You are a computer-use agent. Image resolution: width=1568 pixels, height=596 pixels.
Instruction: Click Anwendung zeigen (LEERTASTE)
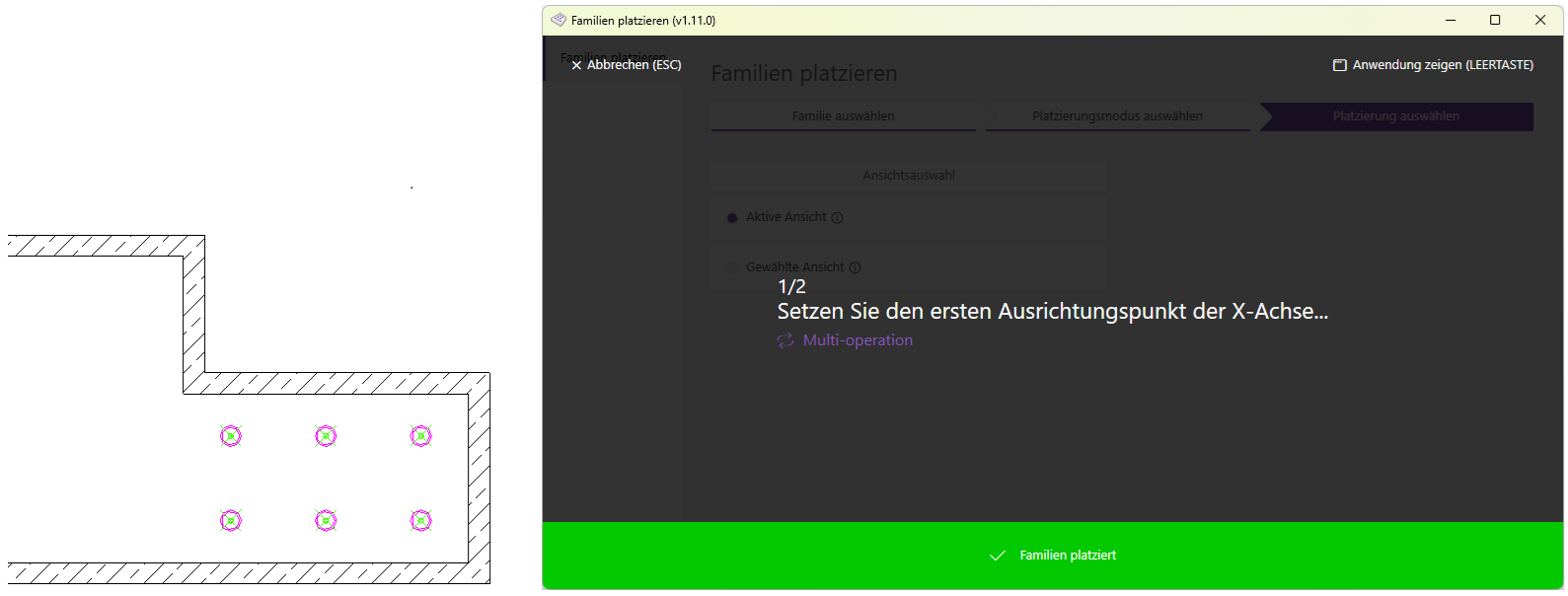(1433, 65)
